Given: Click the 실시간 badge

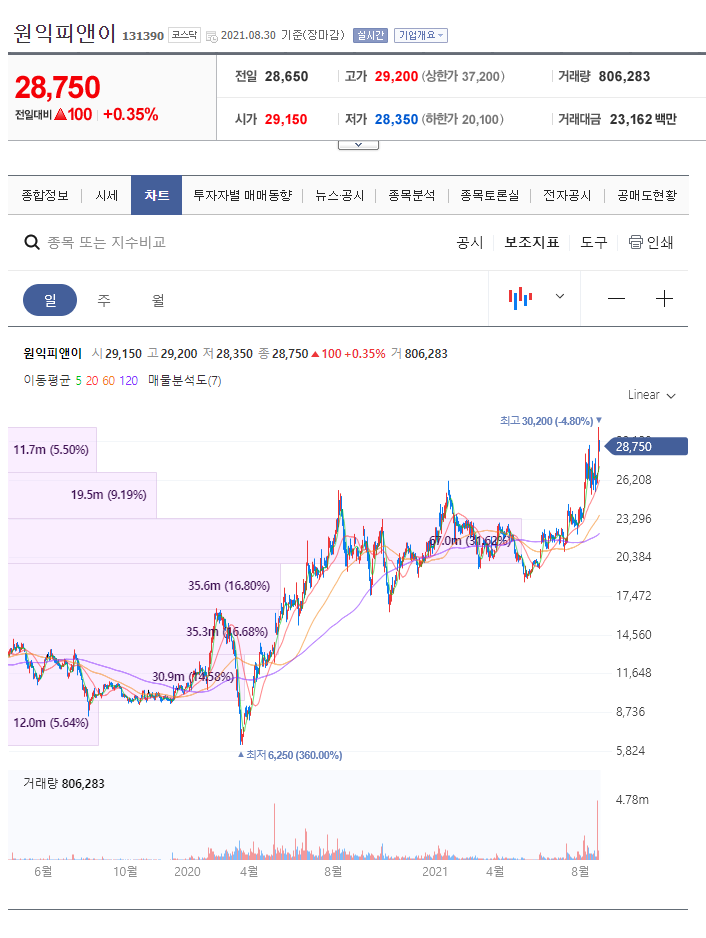Looking at the screenshot, I should pos(370,35).
